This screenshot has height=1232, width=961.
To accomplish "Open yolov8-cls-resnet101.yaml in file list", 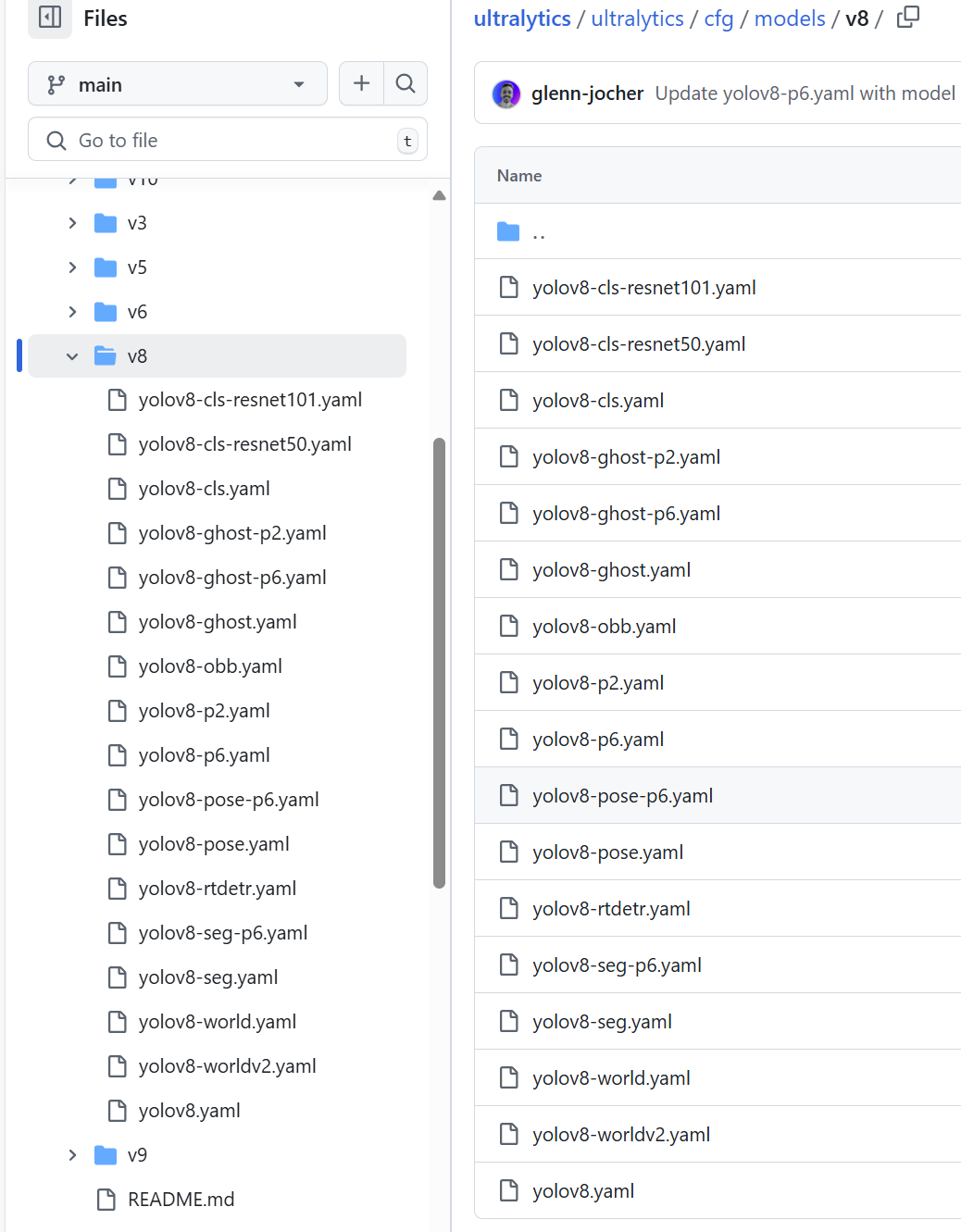I will pyautogui.click(x=644, y=288).
